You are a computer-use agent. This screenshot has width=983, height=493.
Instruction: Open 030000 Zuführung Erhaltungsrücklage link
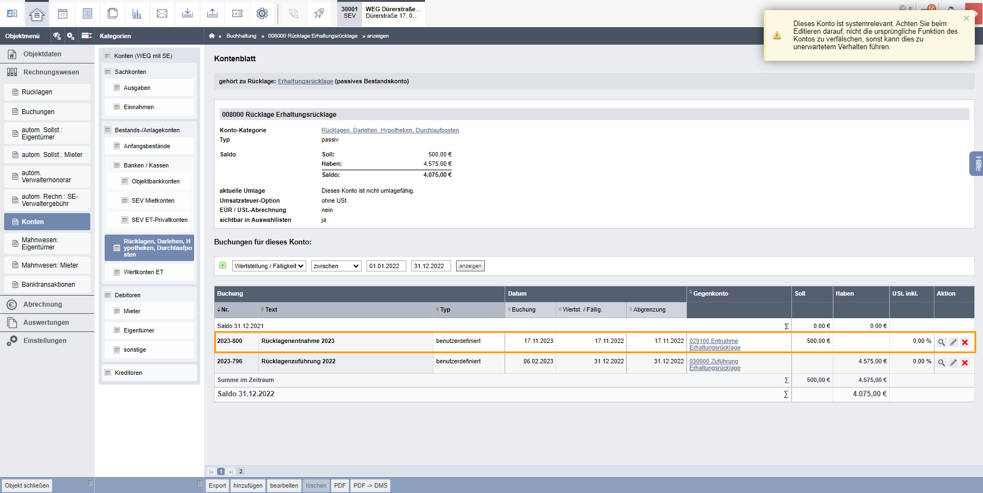pos(715,364)
